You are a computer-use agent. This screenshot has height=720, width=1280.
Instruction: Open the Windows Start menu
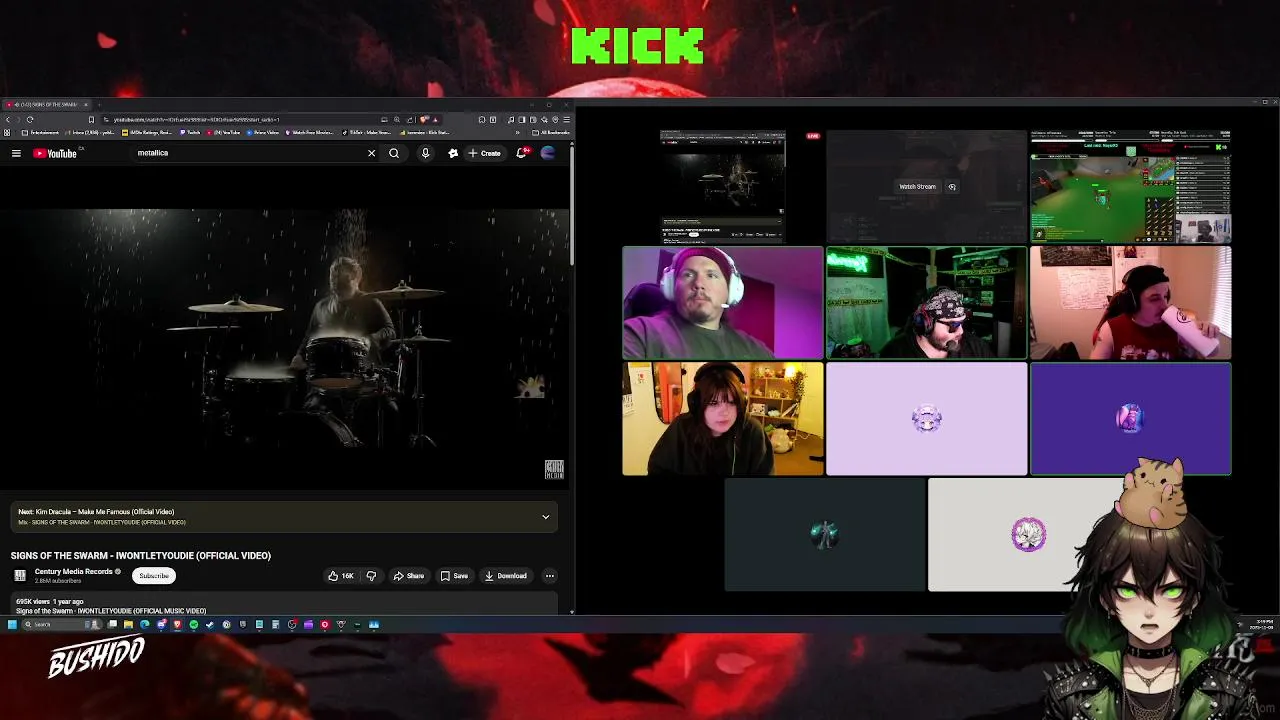[12, 624]
